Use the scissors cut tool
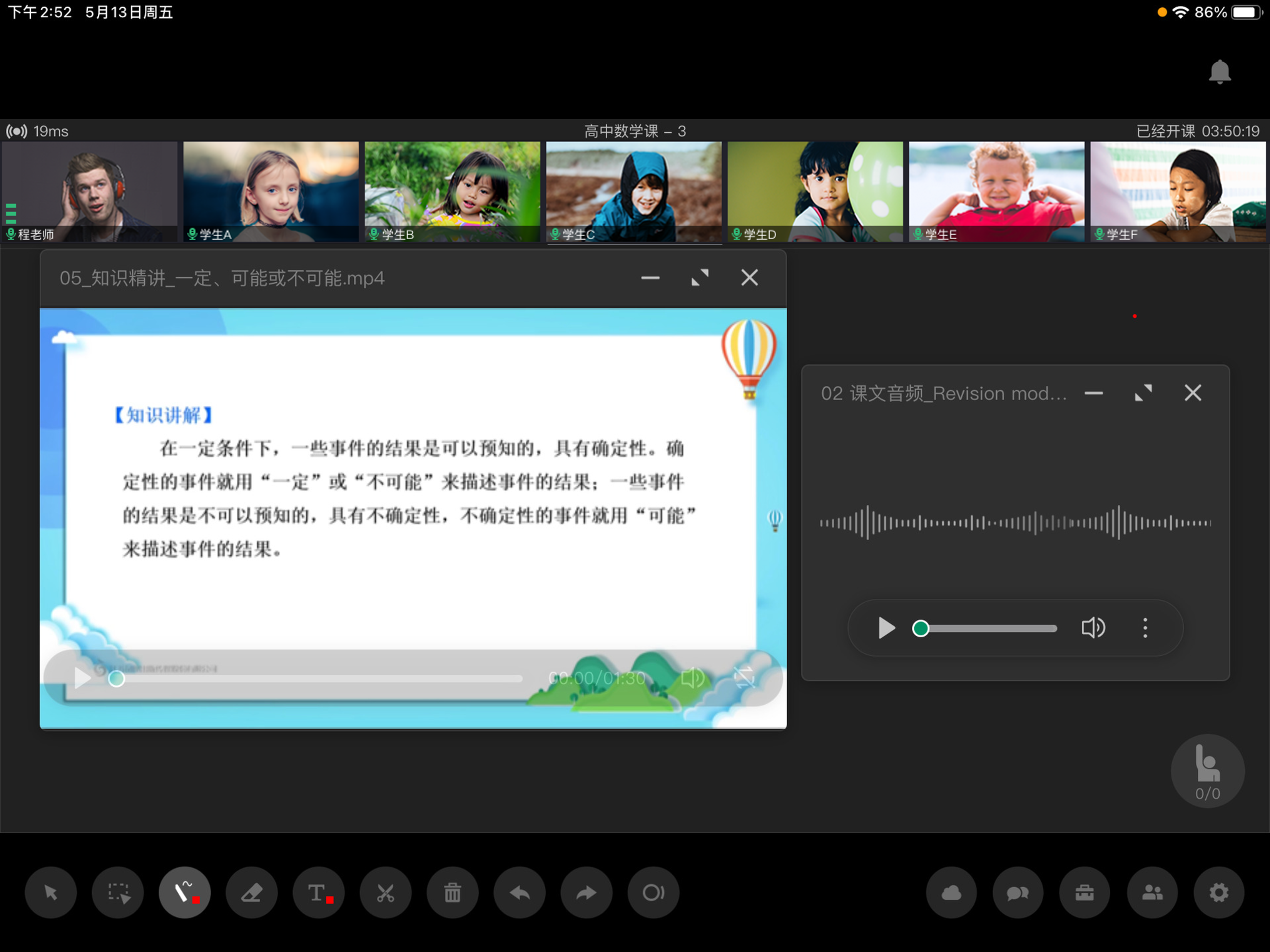 385,892
